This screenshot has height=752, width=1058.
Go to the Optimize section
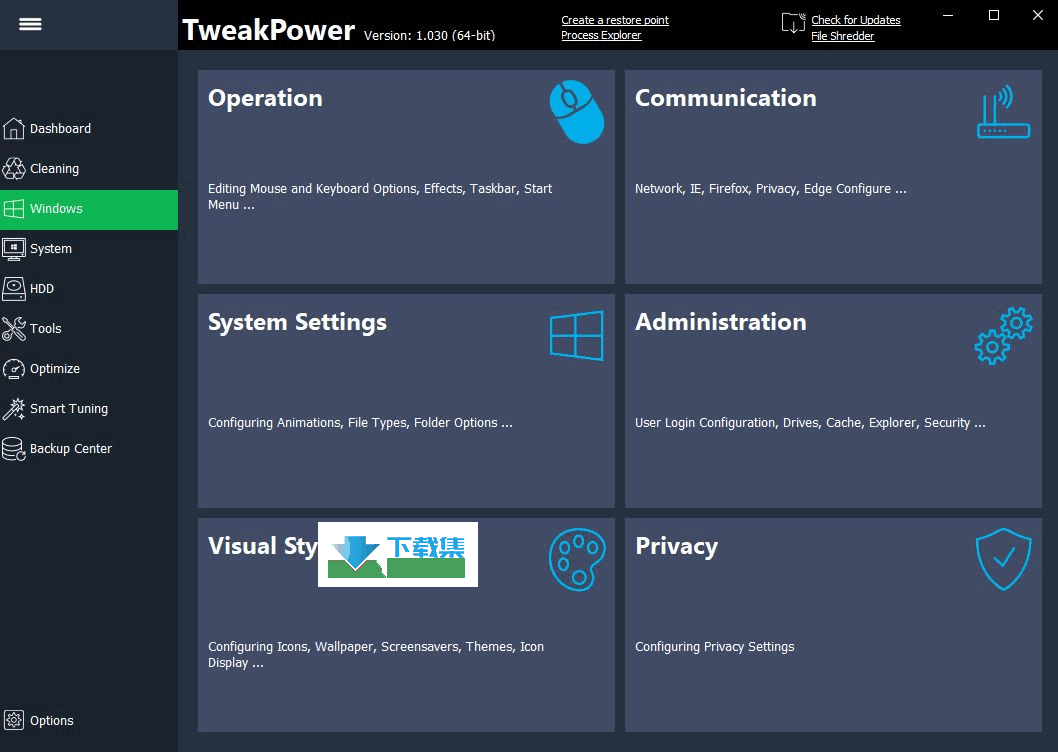coord(89,369)
